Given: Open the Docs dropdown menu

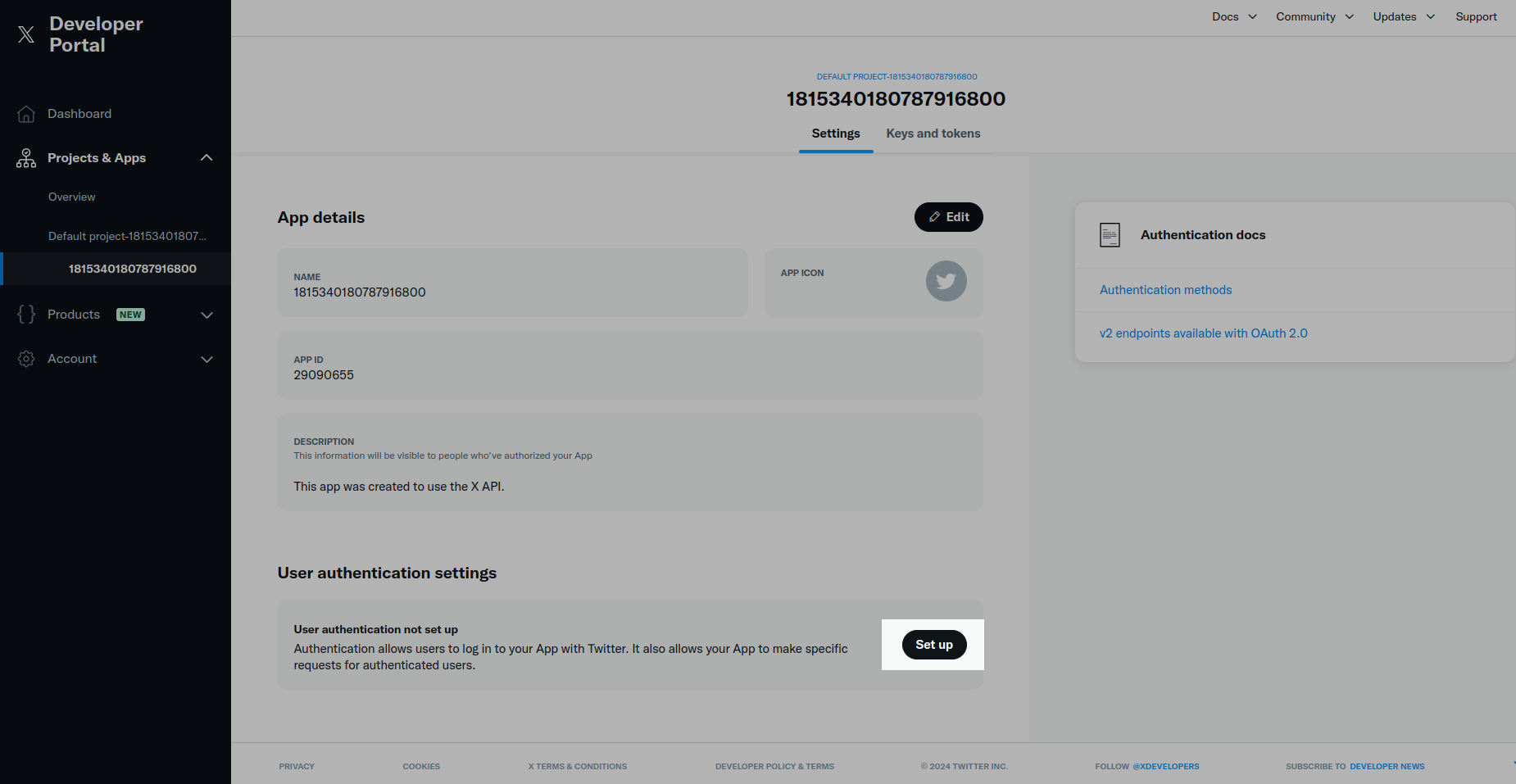Looking at the screenshot, I should tap(1234, 16).
